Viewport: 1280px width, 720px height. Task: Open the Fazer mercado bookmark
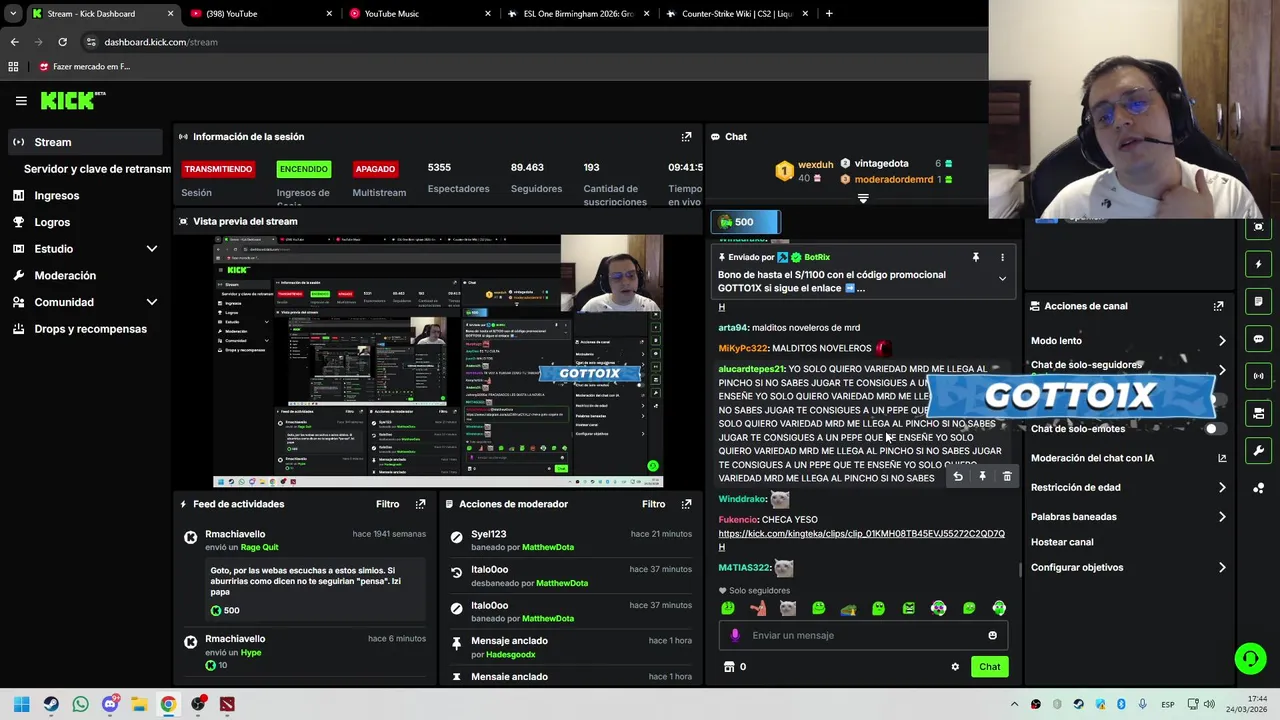point(84,67)
